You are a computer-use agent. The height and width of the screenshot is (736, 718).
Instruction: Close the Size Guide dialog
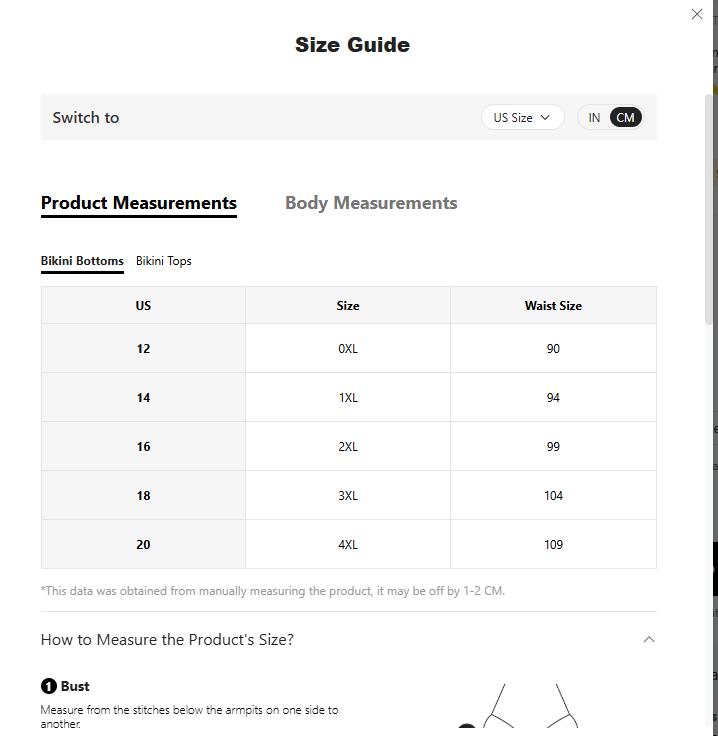coord(697,14)
